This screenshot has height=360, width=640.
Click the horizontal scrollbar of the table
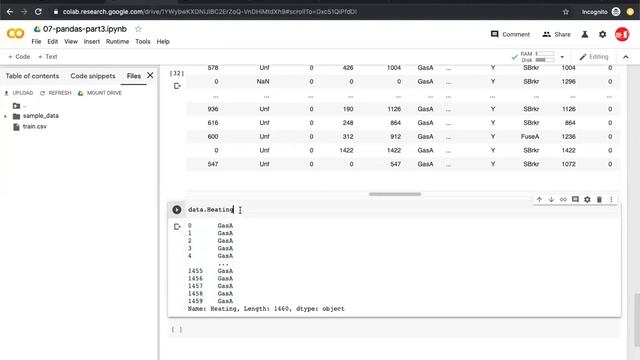coord(395,194)
